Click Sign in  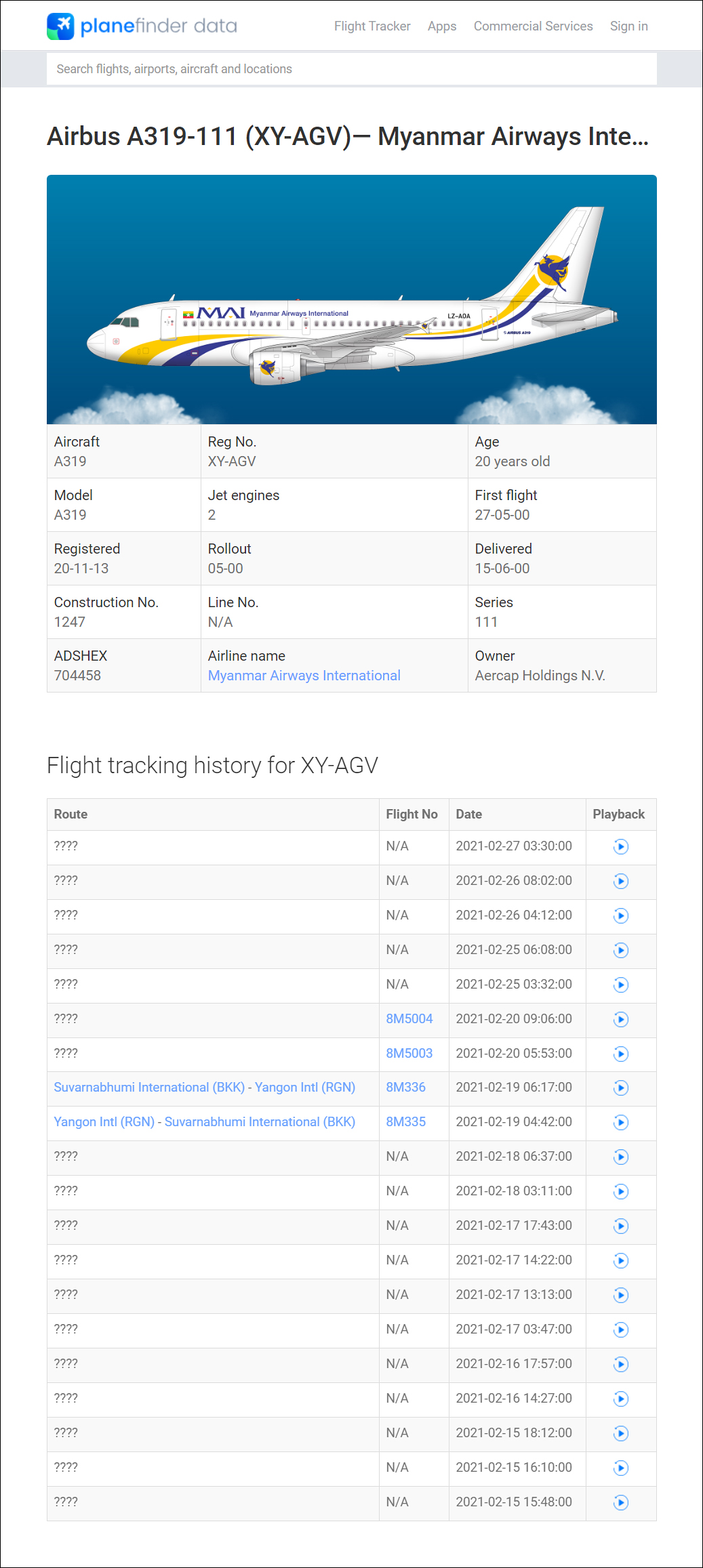click(x=629, y=26)
